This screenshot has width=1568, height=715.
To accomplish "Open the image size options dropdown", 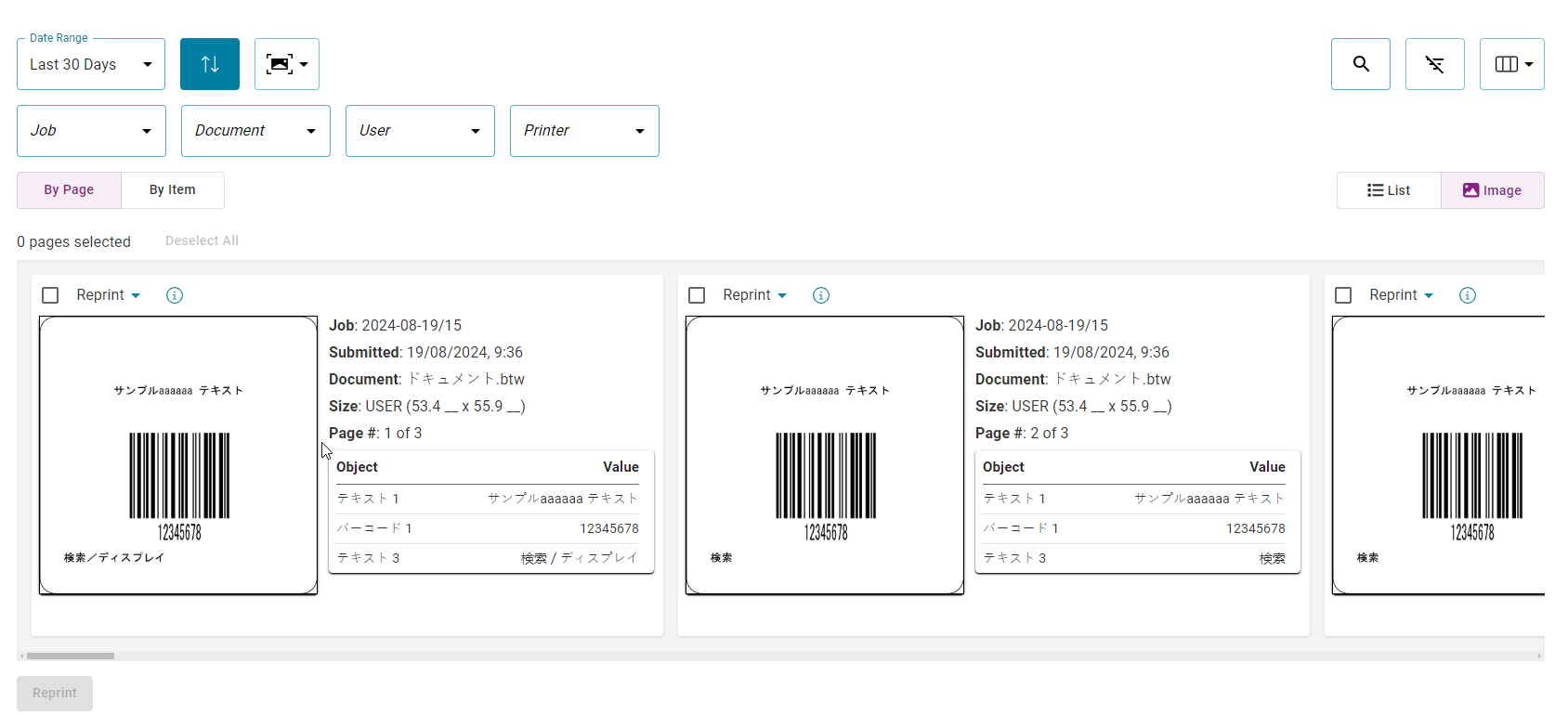I will pyautogui.click(x=287, y=64).
